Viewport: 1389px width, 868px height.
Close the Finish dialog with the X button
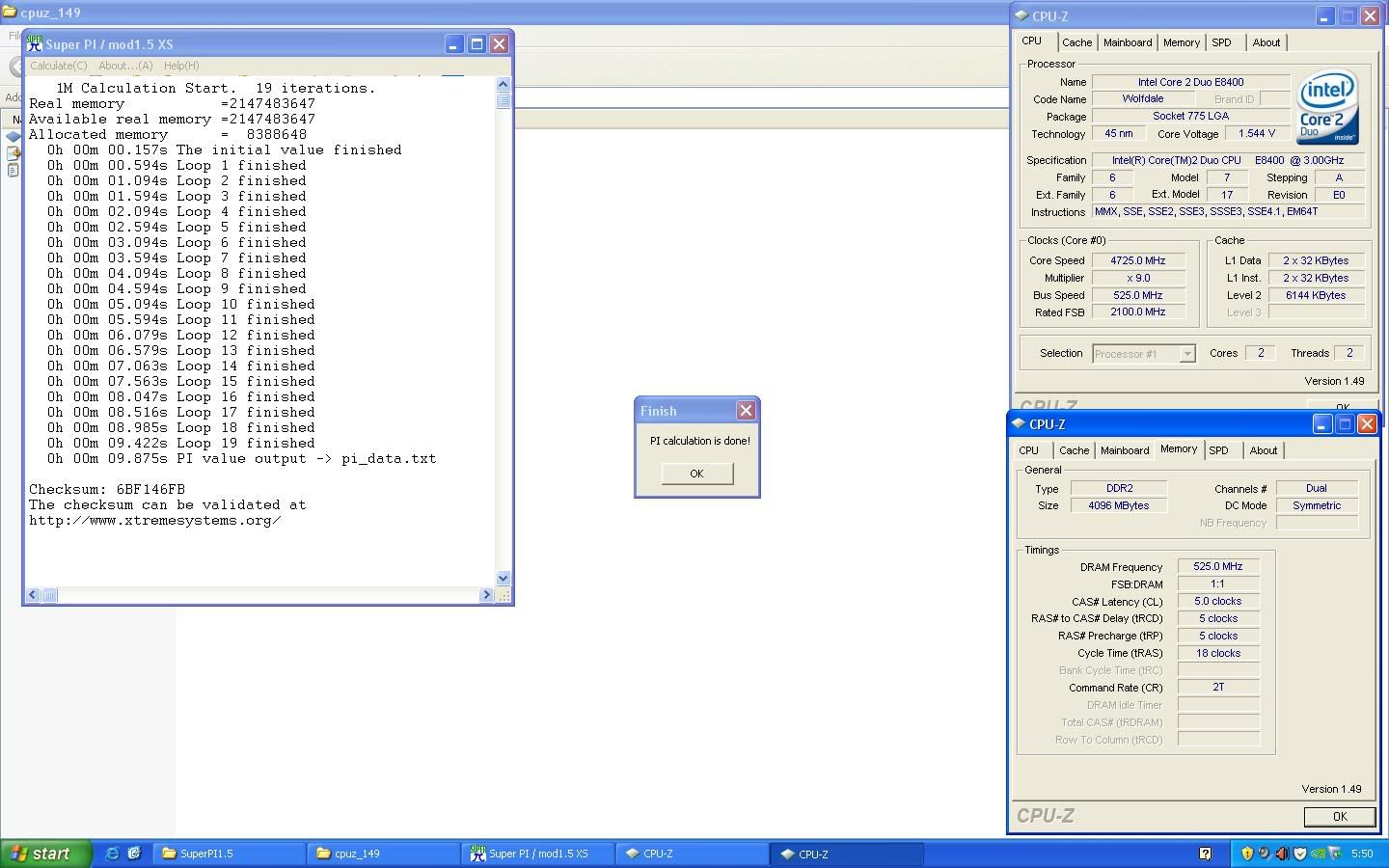coord(746,411)
